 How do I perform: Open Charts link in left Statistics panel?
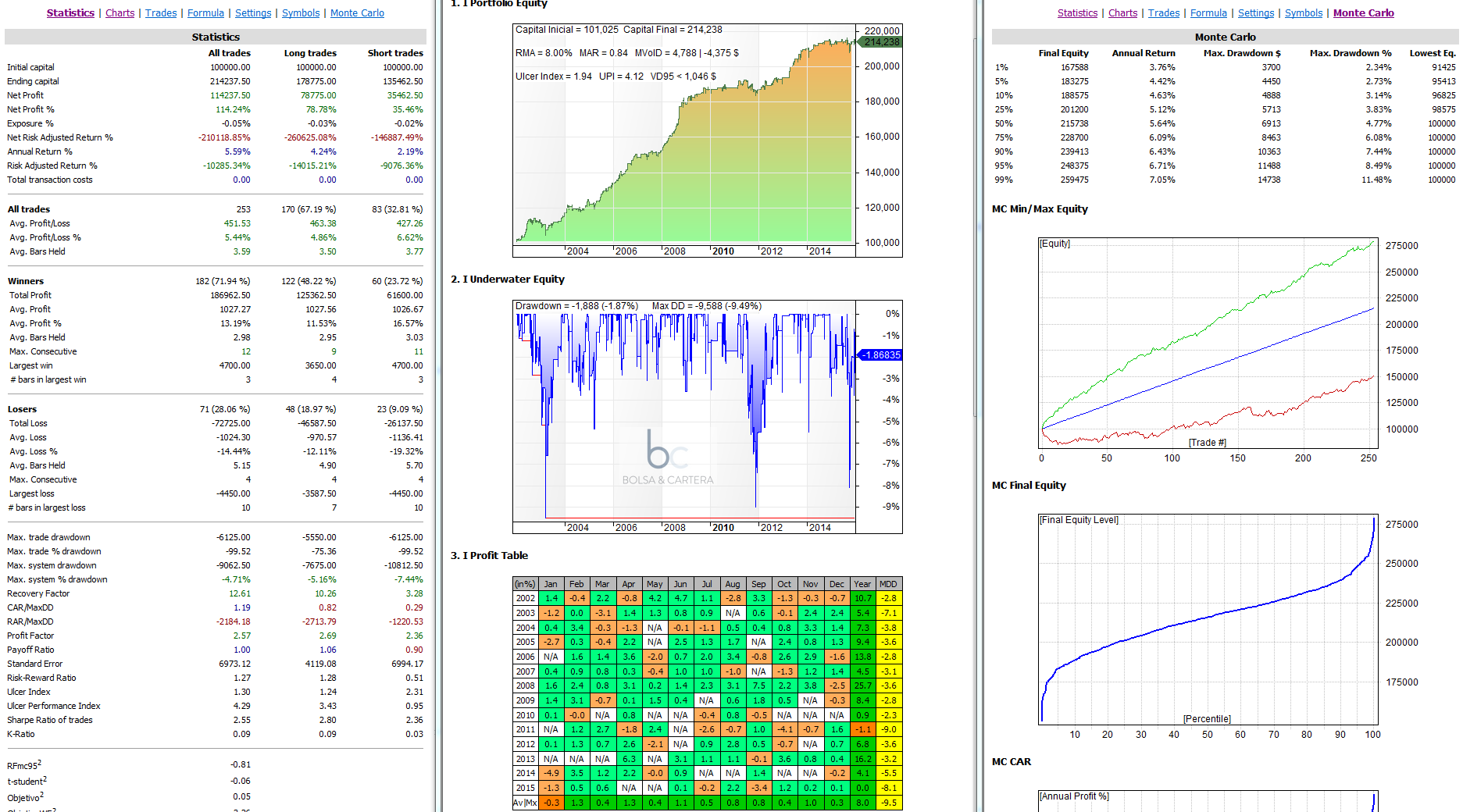(x=120, y=13)
